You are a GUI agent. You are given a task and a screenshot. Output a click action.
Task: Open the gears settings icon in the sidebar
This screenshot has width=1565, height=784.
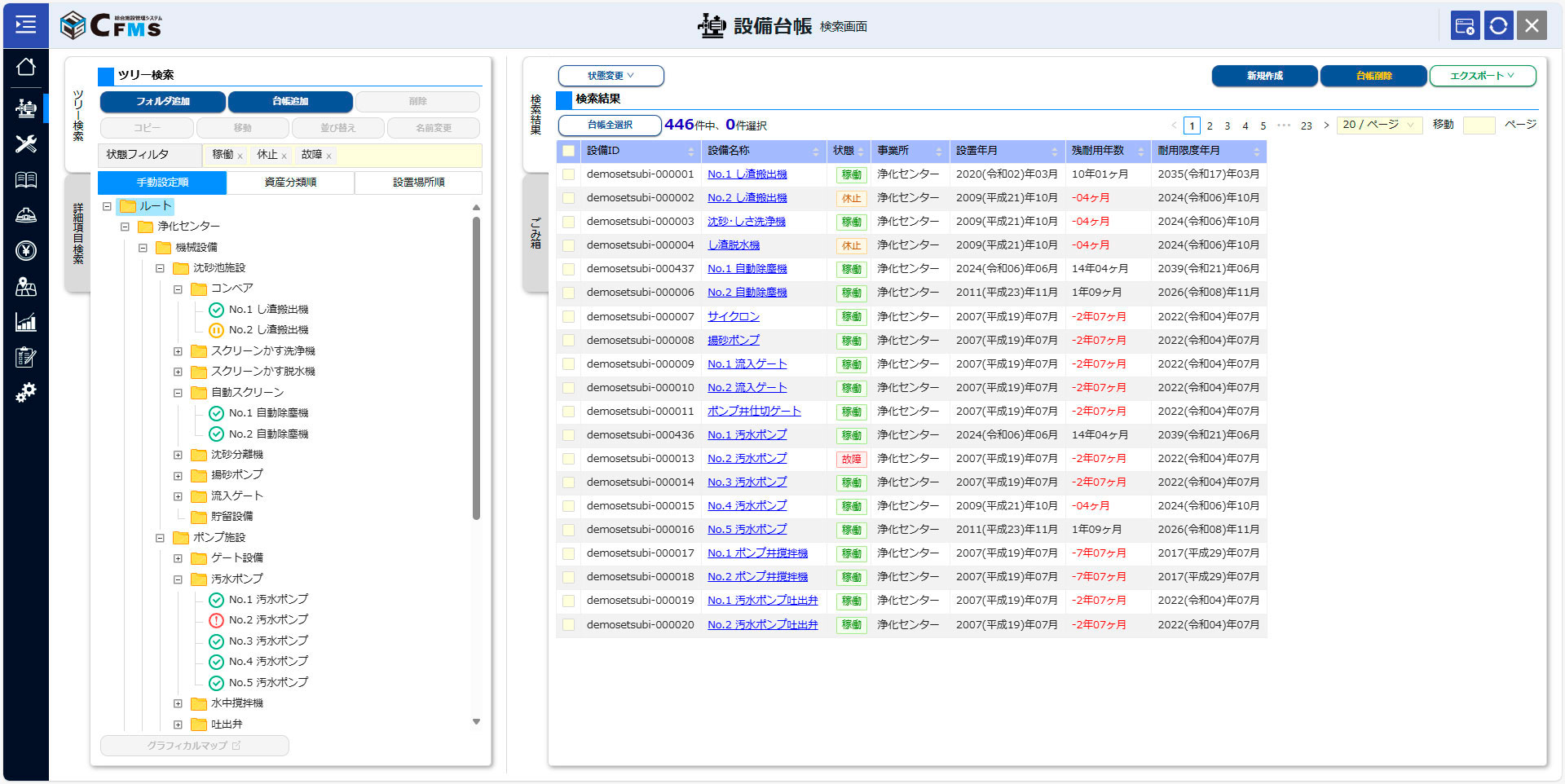26,393
